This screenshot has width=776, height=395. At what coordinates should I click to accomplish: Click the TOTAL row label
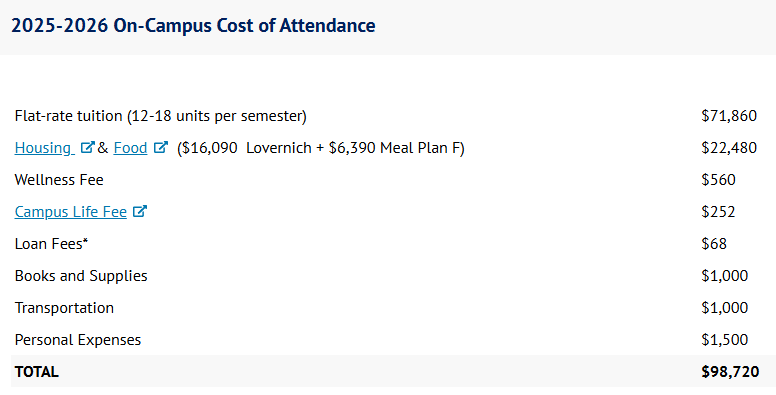point(37,372)
